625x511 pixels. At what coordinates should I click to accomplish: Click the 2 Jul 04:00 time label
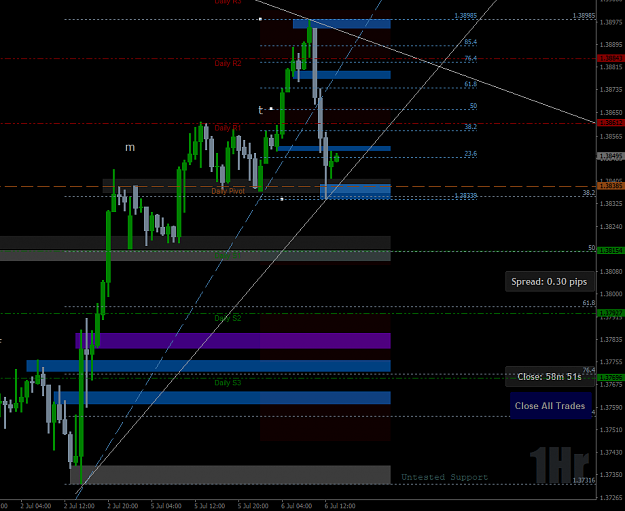click(36, 506)
